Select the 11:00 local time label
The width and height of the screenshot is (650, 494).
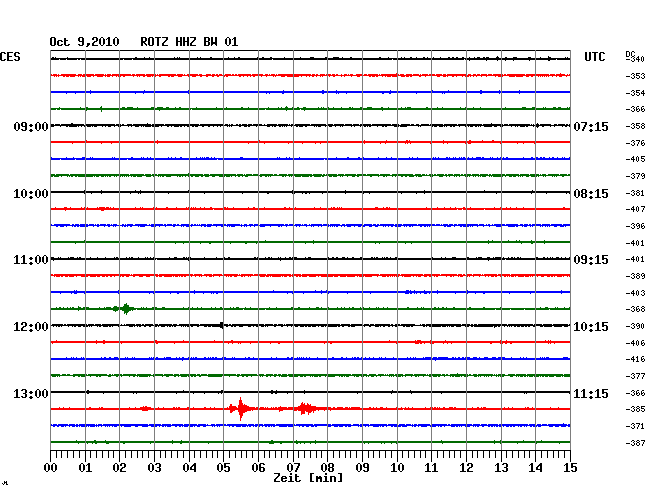pyautogui.click(x=31, y=260)
